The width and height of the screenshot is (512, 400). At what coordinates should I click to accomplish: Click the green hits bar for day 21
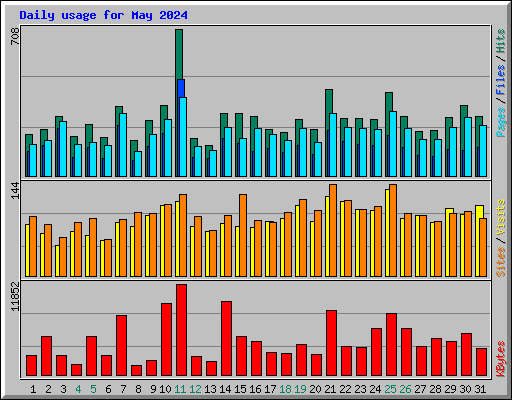click(x=329, y=101)
